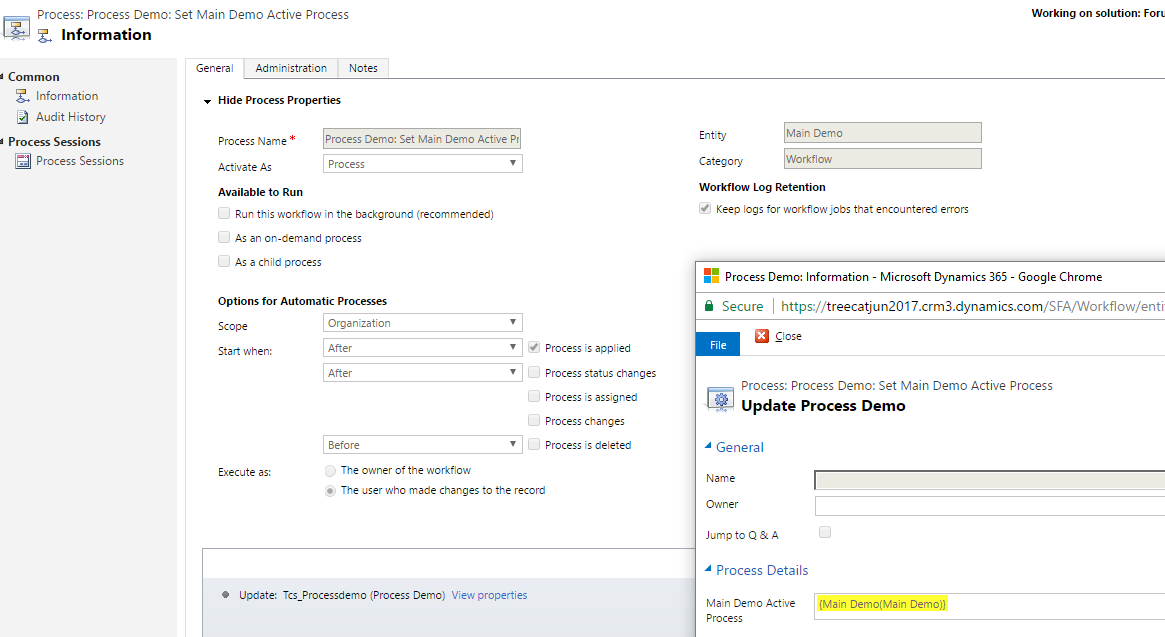
Task: Enable As a child process
Action: 224,261
